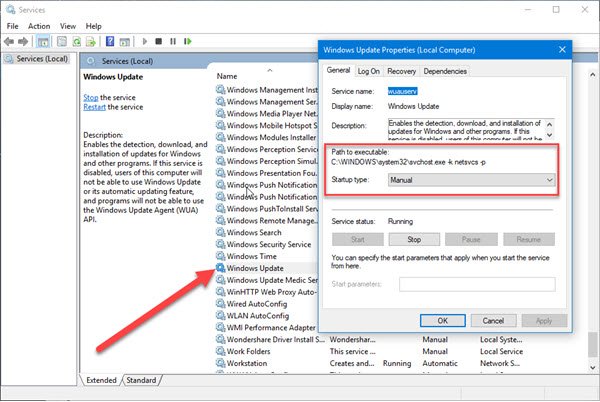Switch to the Dependencies tab
The height and width of the screenshot is (402, 600).
[445, 71]
